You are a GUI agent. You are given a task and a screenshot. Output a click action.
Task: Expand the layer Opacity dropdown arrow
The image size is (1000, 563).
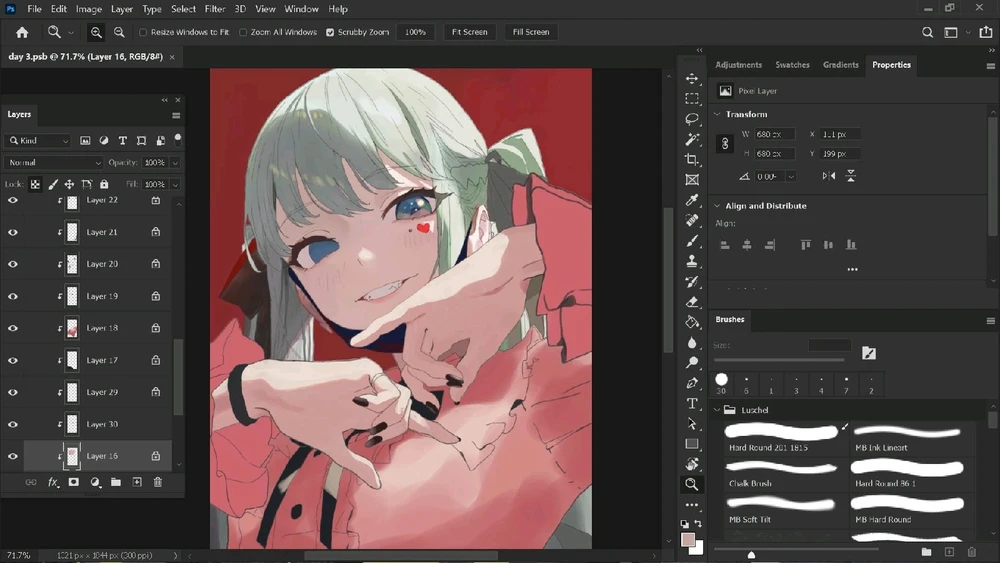[175, 162]
